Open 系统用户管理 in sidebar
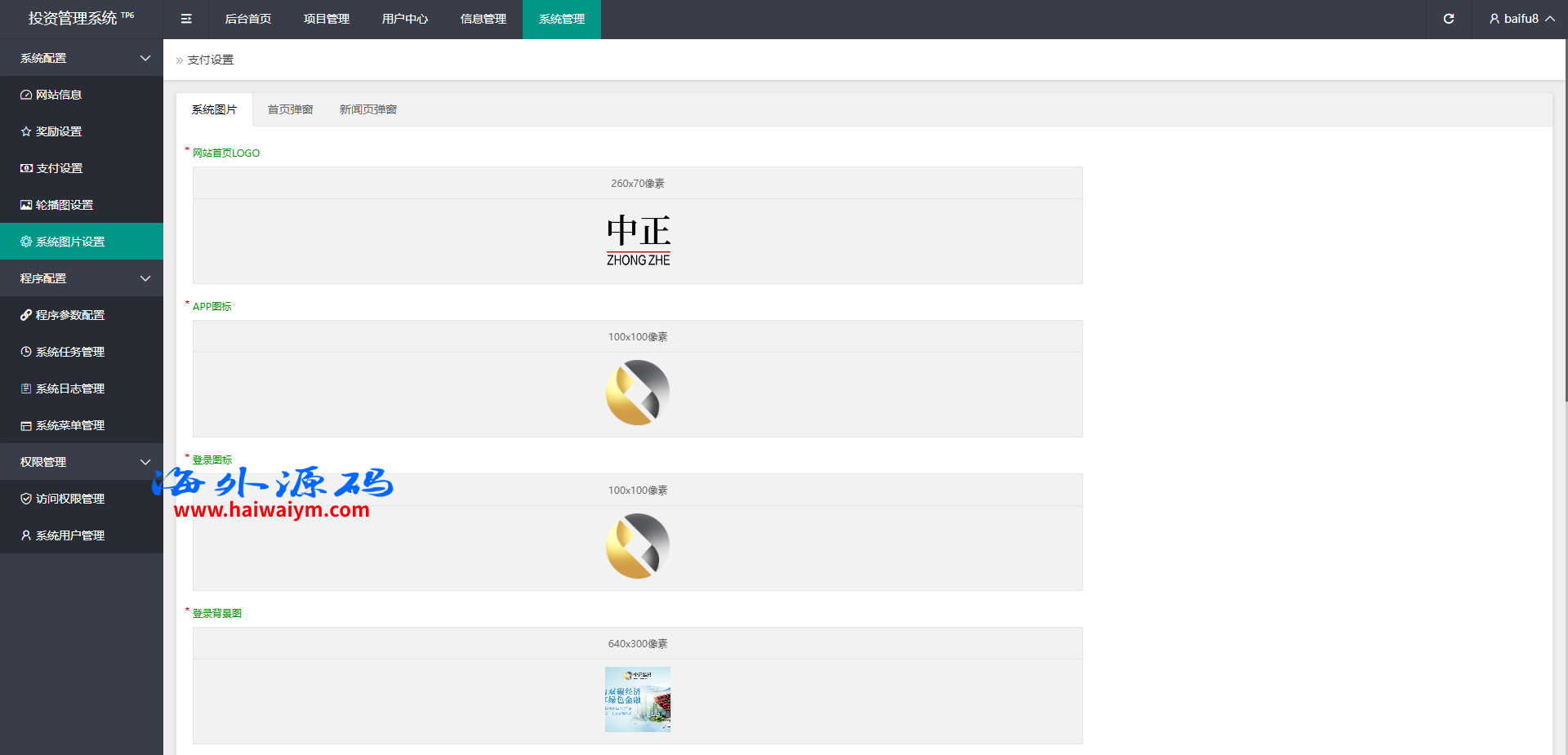The image size is (1568, 755). (69, 535)
